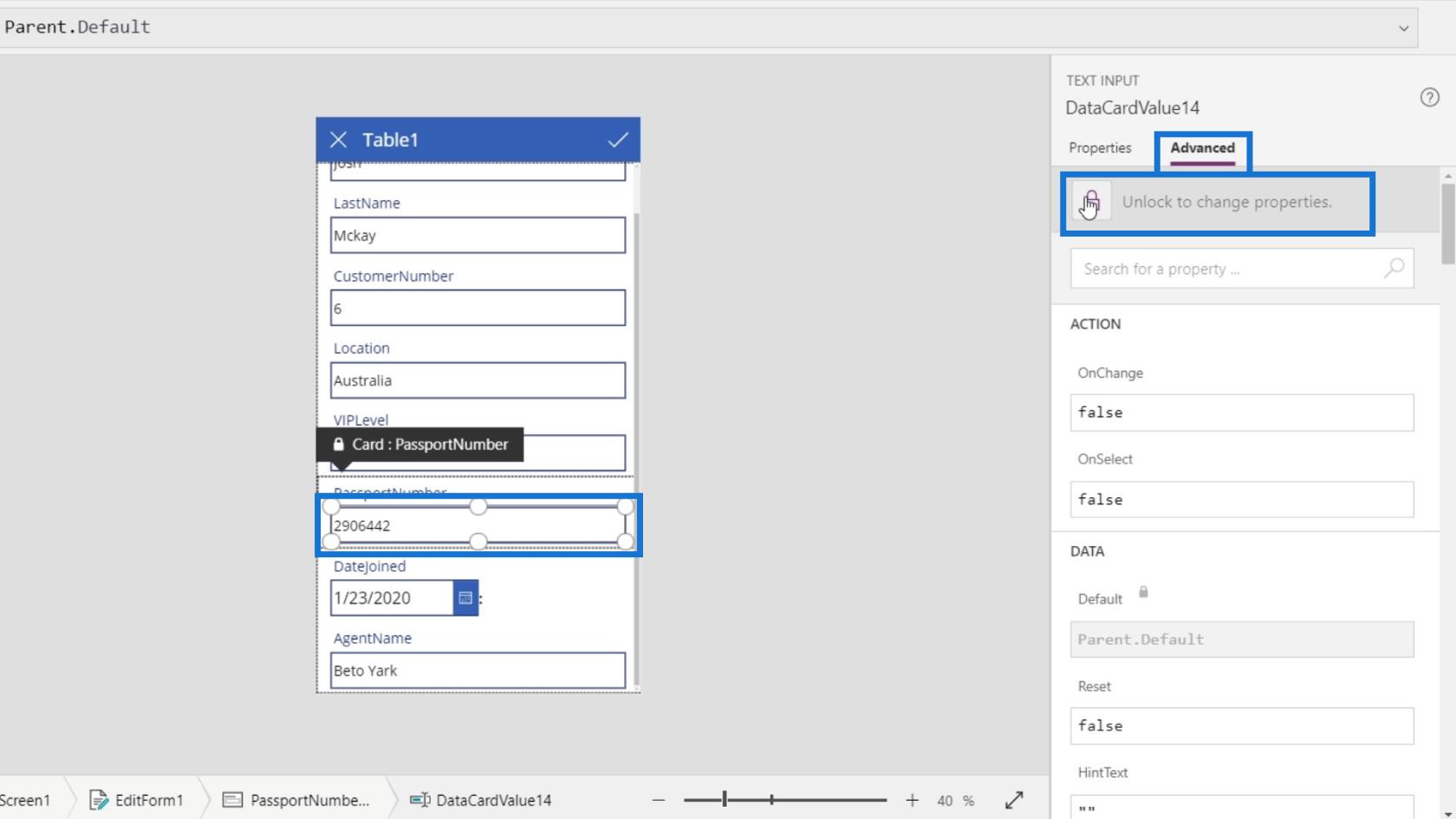The height and width of the screenshot is (819, 1456).
Task: Click the LastName field label
Action: [x=367, y=203]
